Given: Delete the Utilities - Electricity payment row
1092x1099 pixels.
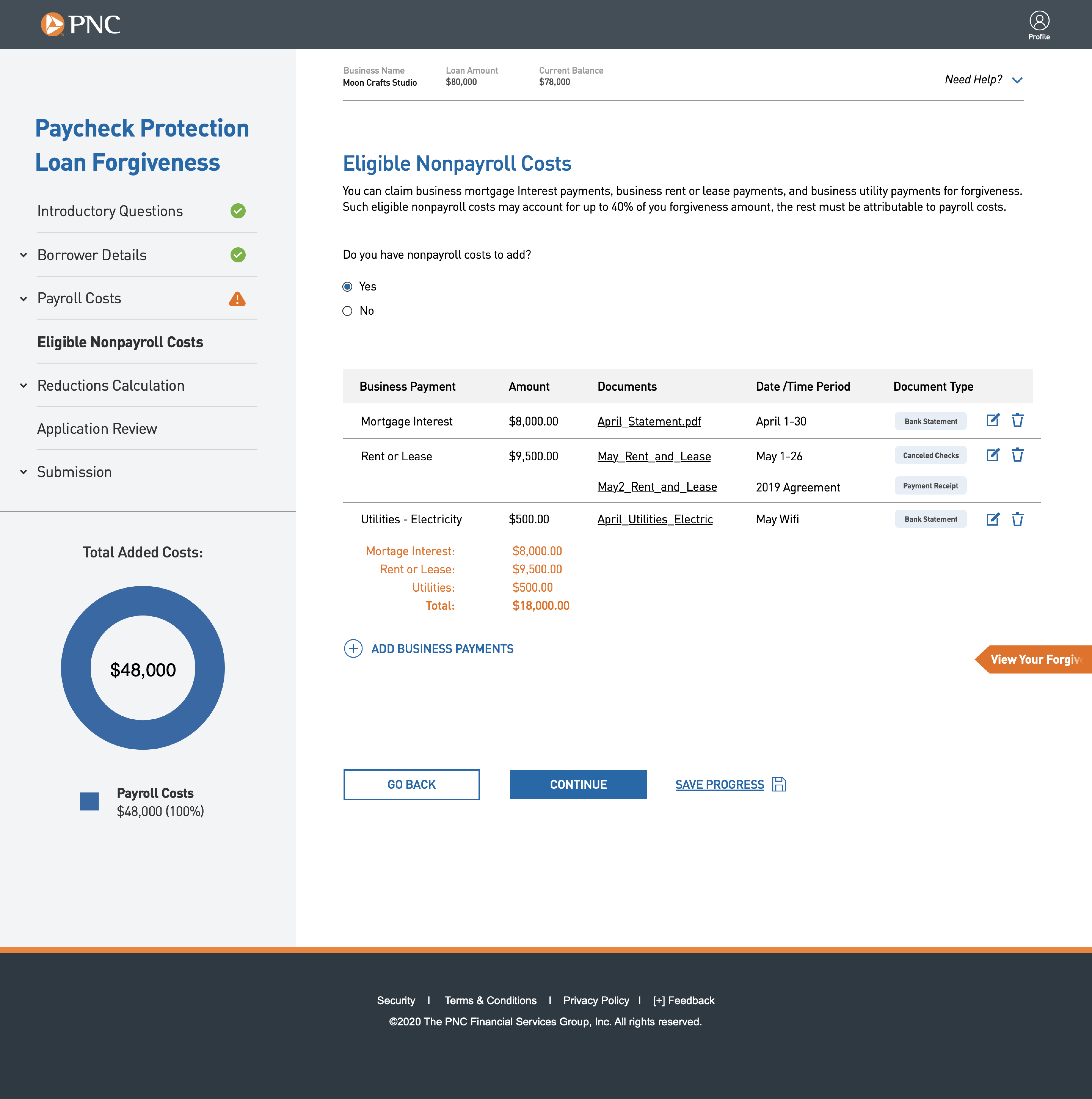Looking at the screenshot, I should coord(1017,519).
